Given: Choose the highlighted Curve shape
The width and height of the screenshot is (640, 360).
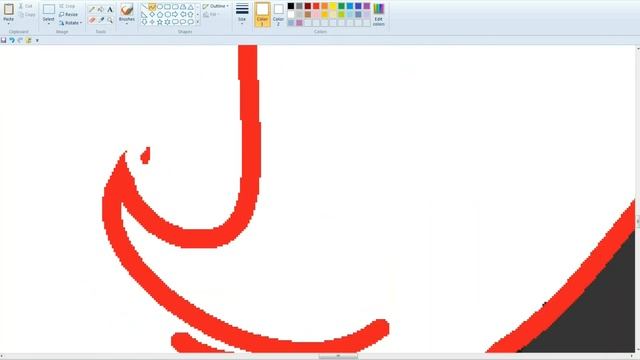Looking at the screenshot, I should (152, 7).
